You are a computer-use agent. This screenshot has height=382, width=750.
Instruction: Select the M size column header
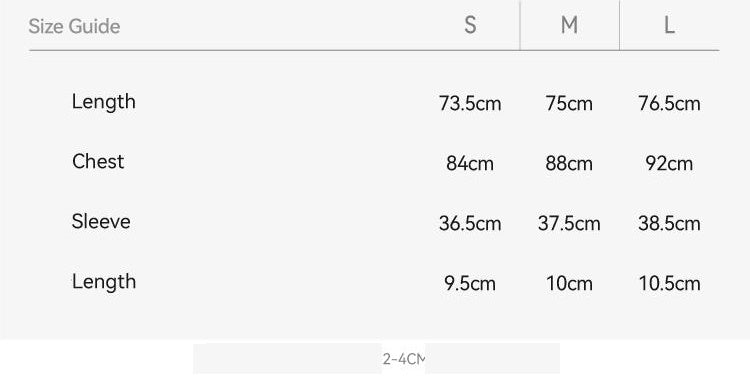coord(569,25)
